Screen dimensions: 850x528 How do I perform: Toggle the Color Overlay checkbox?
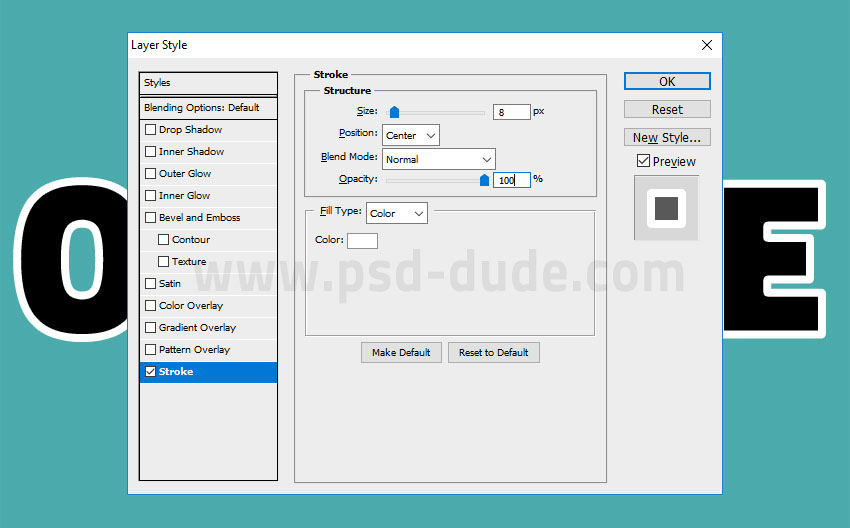tap(151, 306)
